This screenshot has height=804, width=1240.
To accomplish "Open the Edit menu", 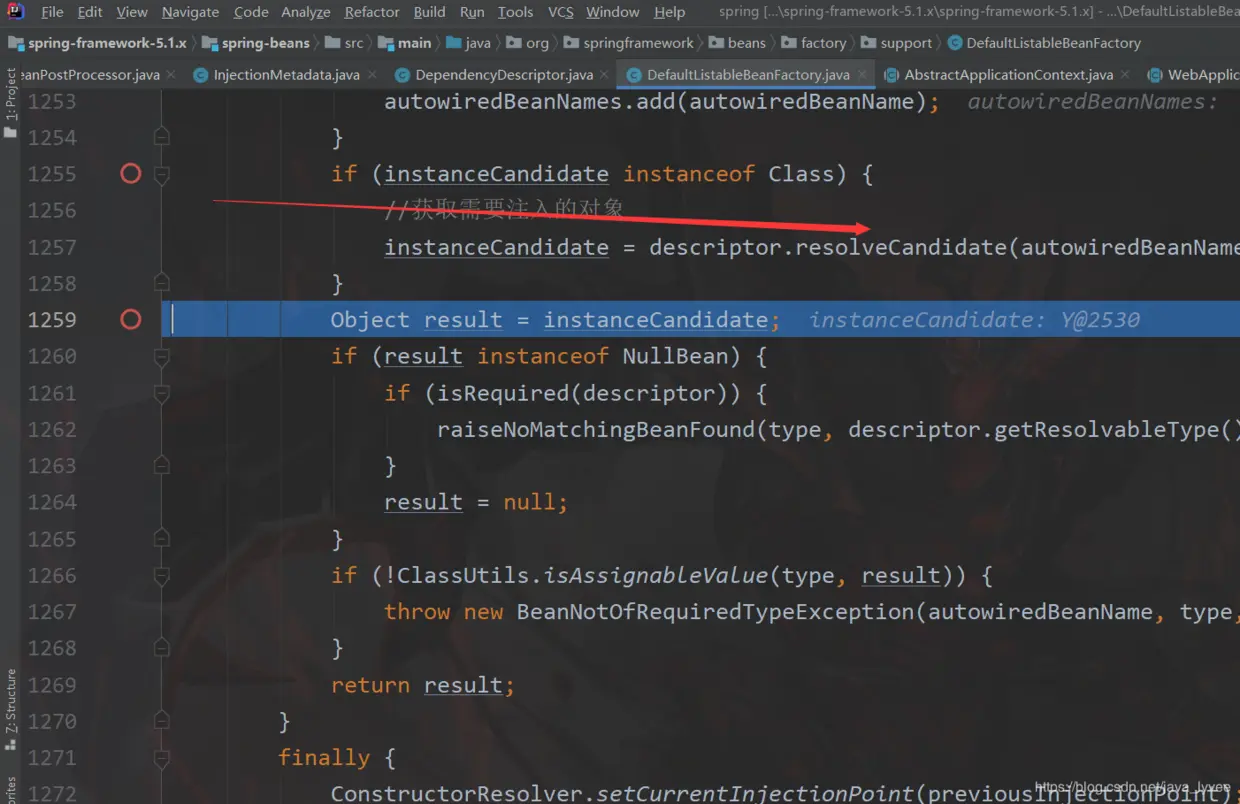I will [90, 12].
